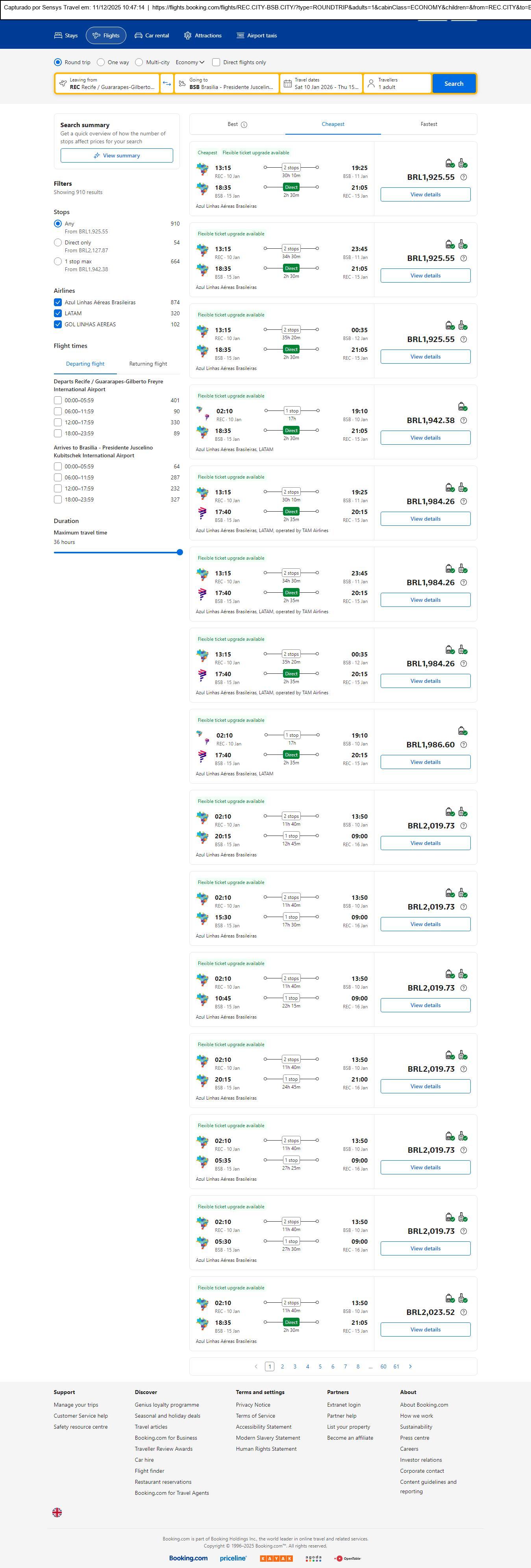
Task: Switch to the Fastest results tab
Action: tap(429, 124)
